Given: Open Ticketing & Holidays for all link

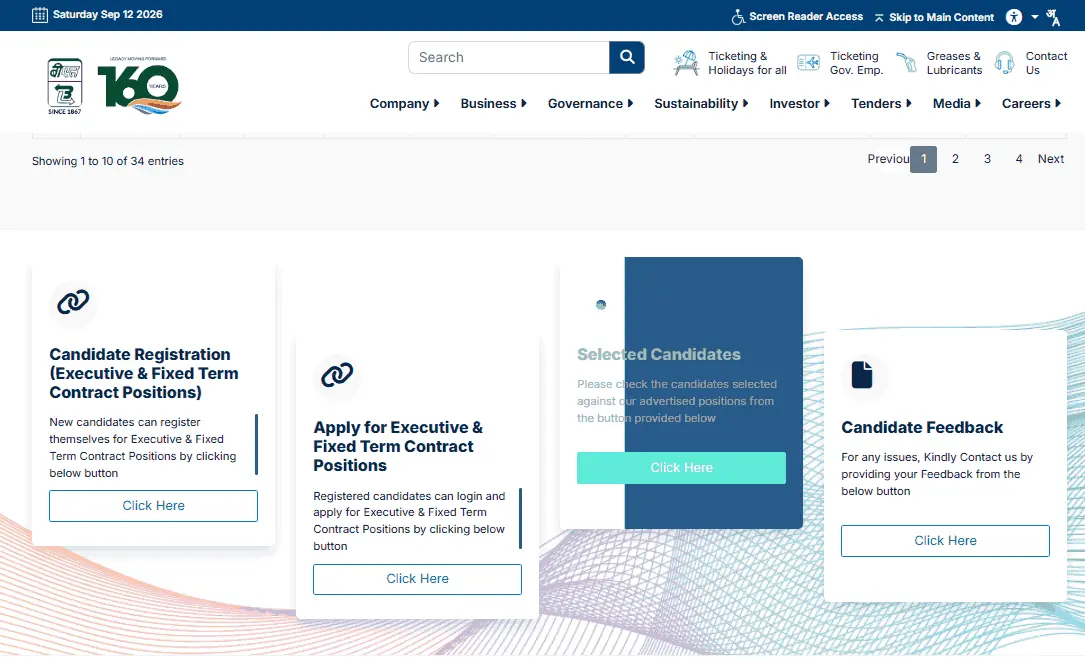Looking at the screenshot, I should 747,63.
